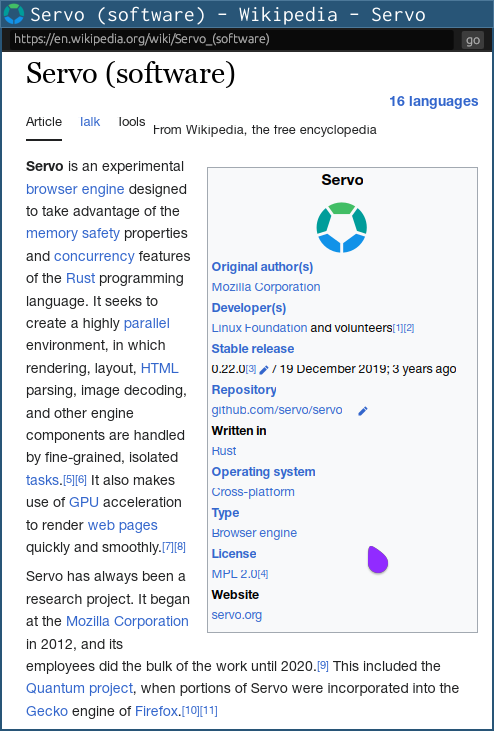494x731 pixels.
Task: Click the MPL 2.0 license link
Action: [x=234, y=574]
